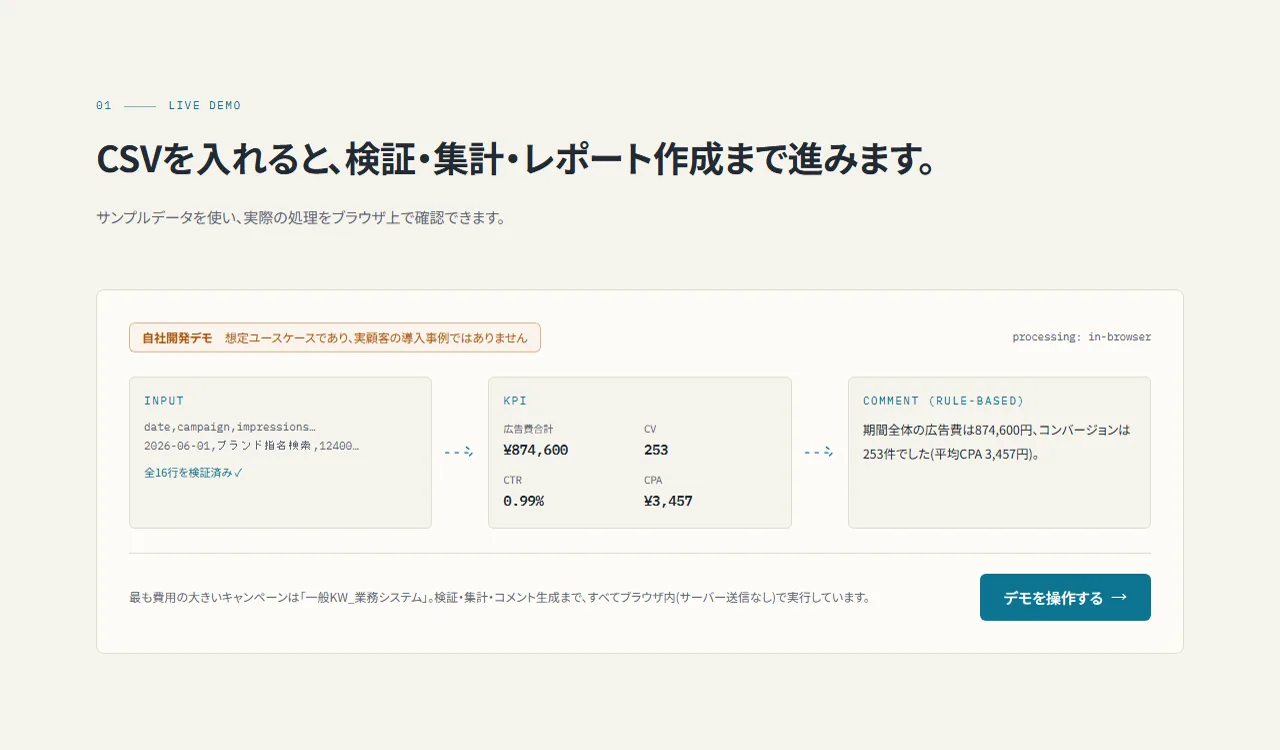Click the processing: in-browser label
Screen dimensions: 1280x750
[x=1081, y=337]
